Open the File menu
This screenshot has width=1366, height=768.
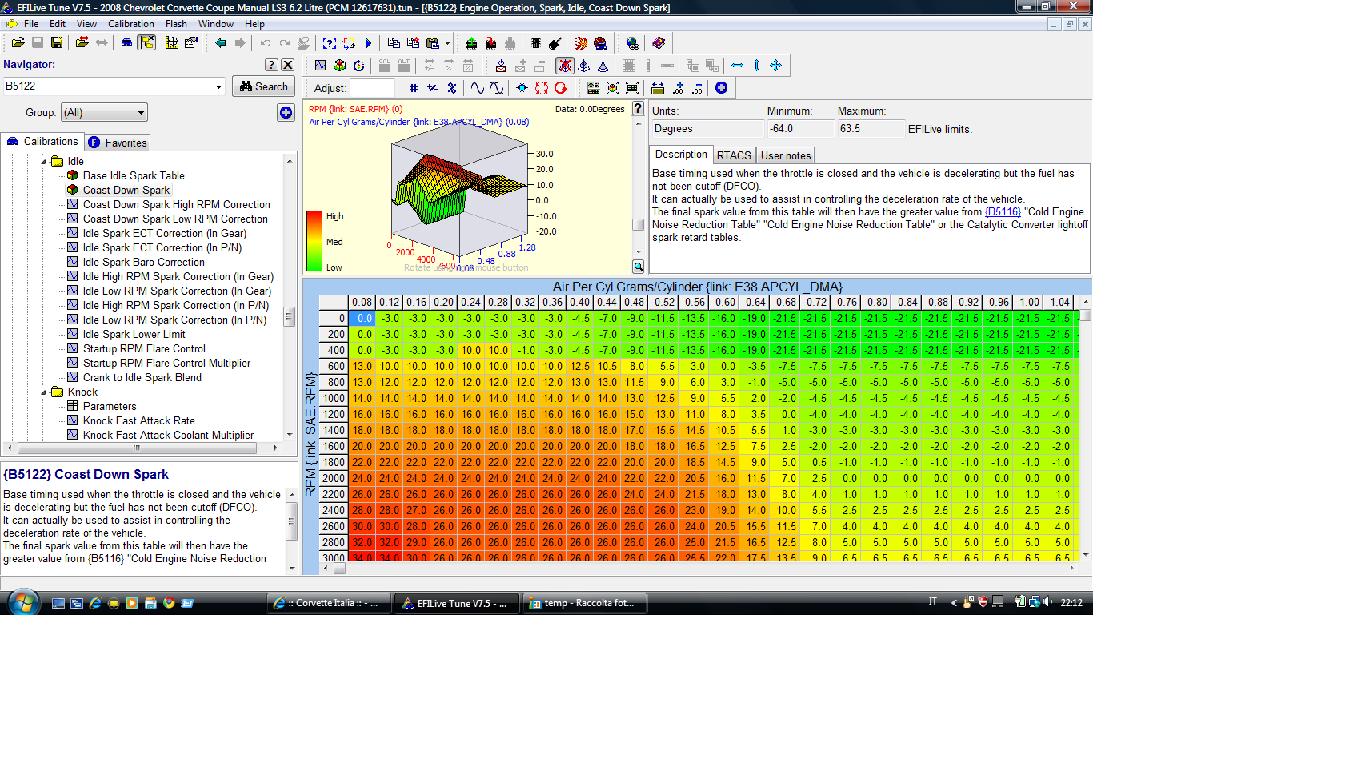[x=31, y=23]
